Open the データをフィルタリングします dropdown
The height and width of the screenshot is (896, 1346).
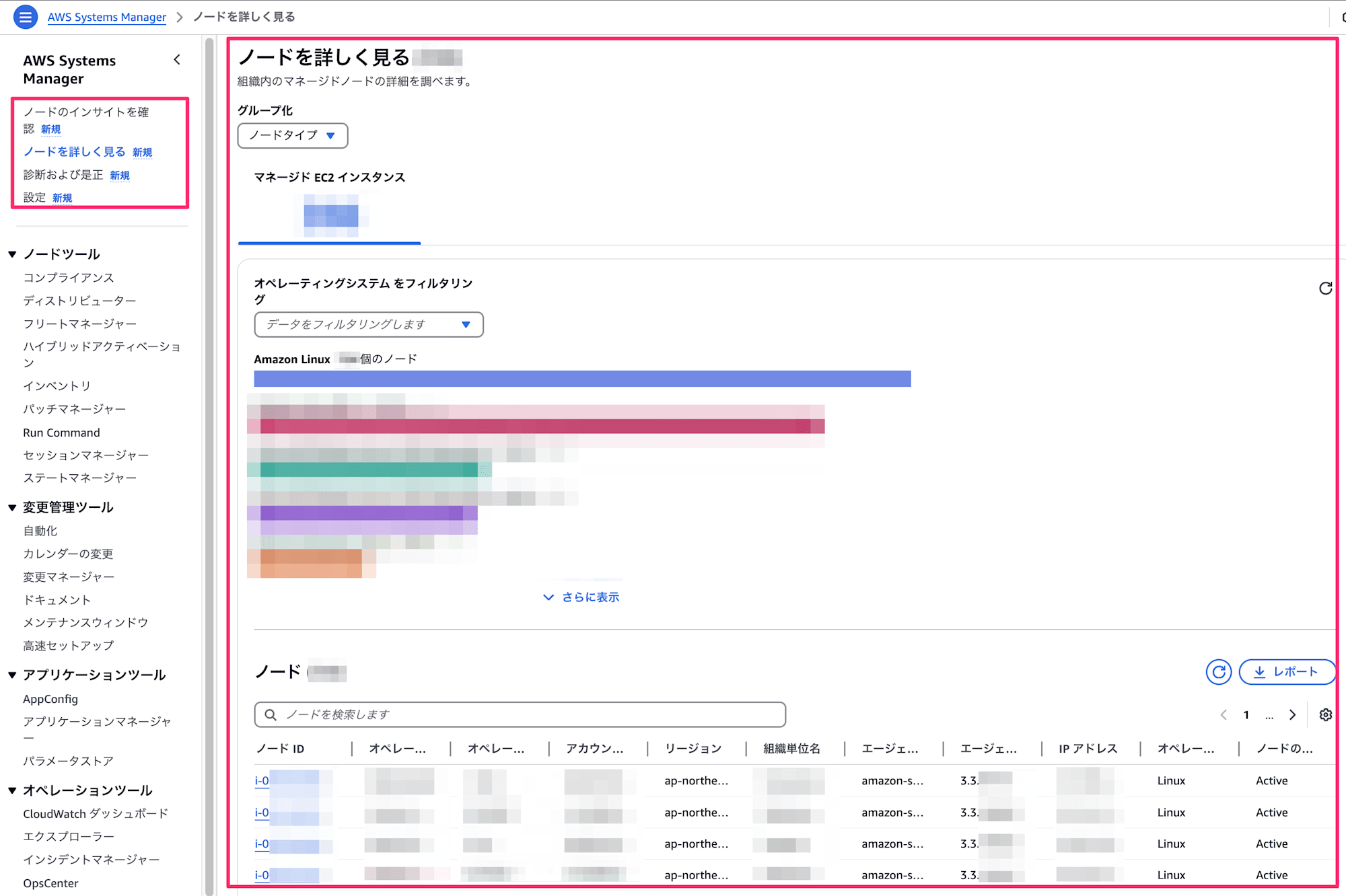[x=369, y=325]
